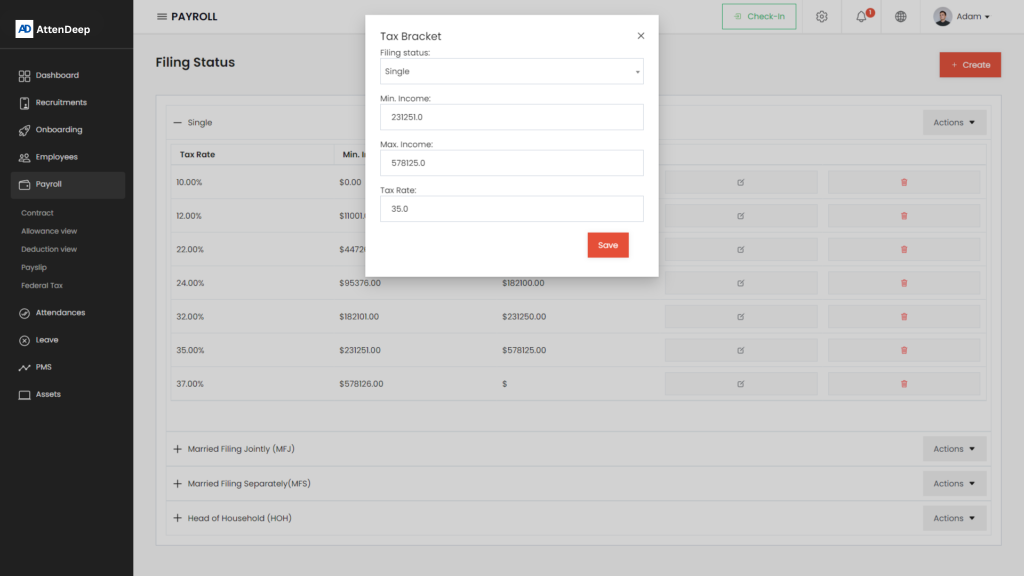Click the edit icon for 10.00% row
The height and width of the screenshot is (576, 1024).
(x=741, y=182)
